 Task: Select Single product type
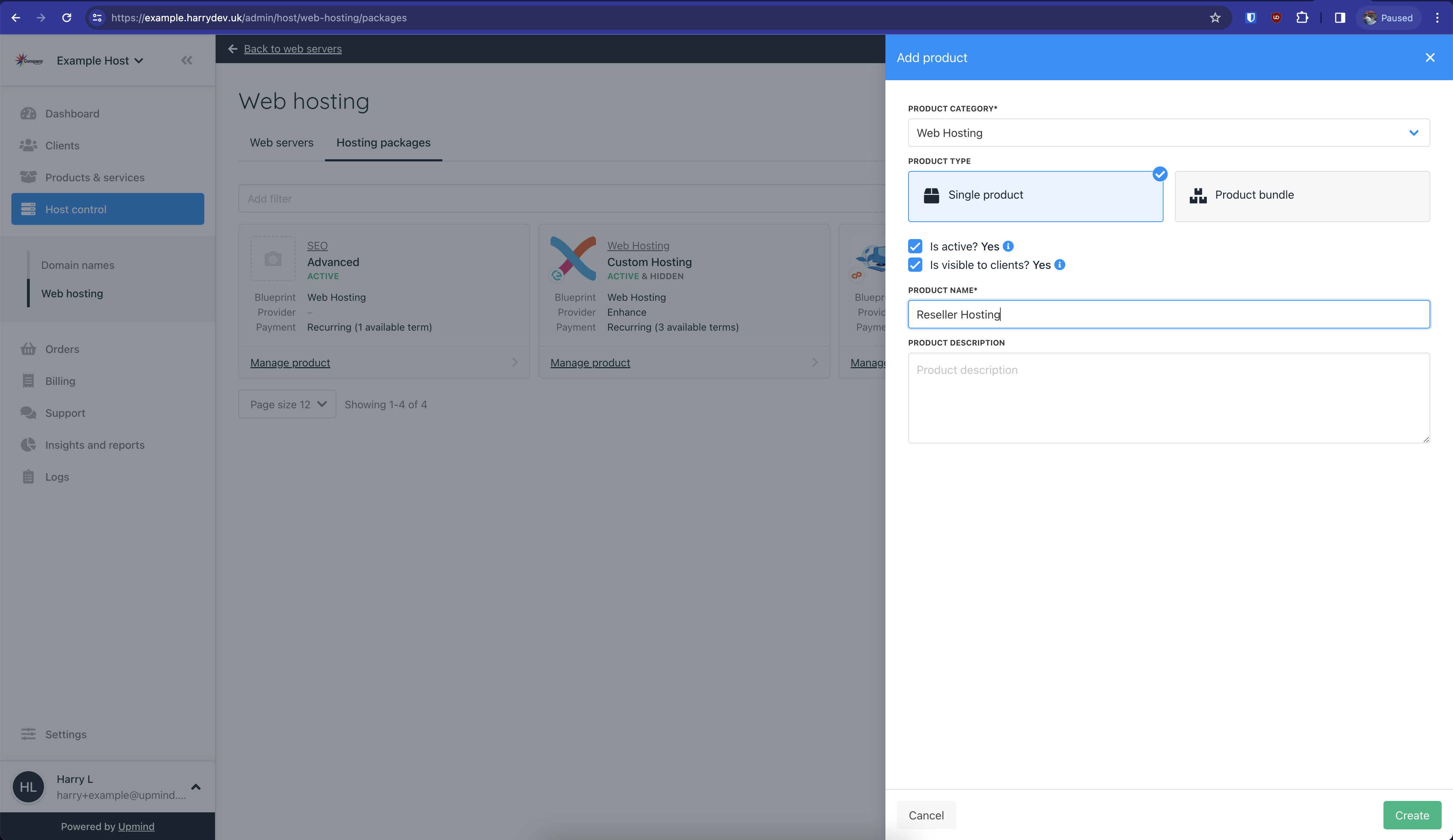pos(1035,196)
